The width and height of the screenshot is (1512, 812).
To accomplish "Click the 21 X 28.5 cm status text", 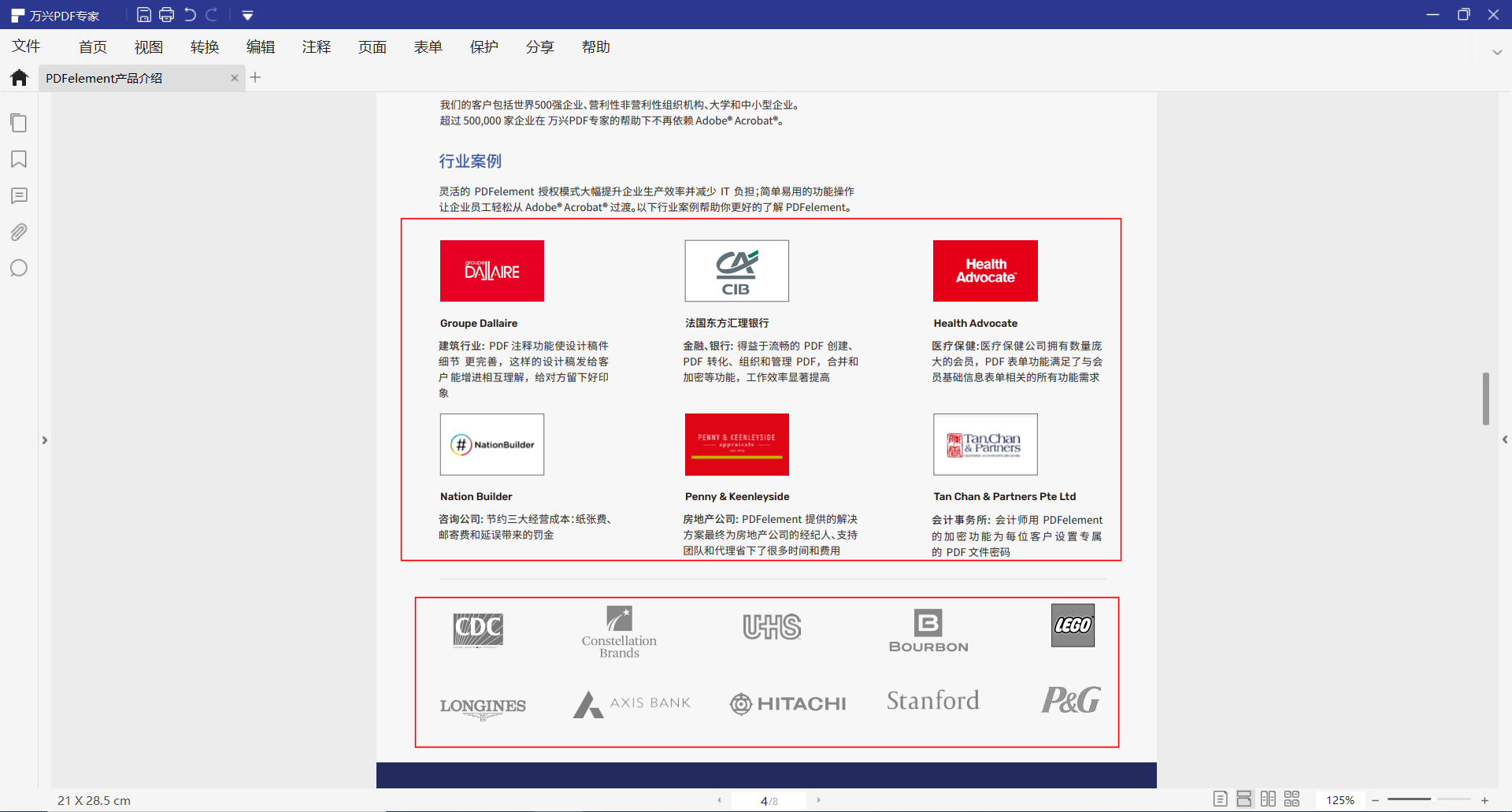I will click(94, 800).
